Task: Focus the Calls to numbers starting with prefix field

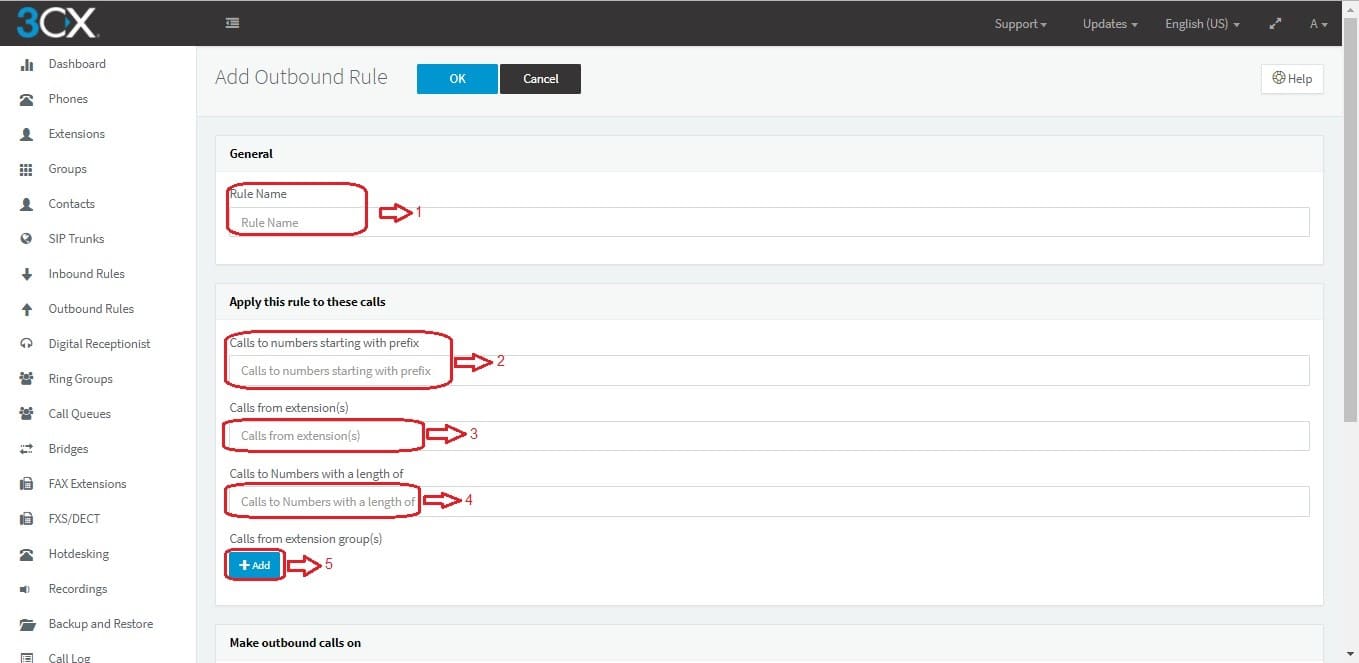Action: click(769, 370)
